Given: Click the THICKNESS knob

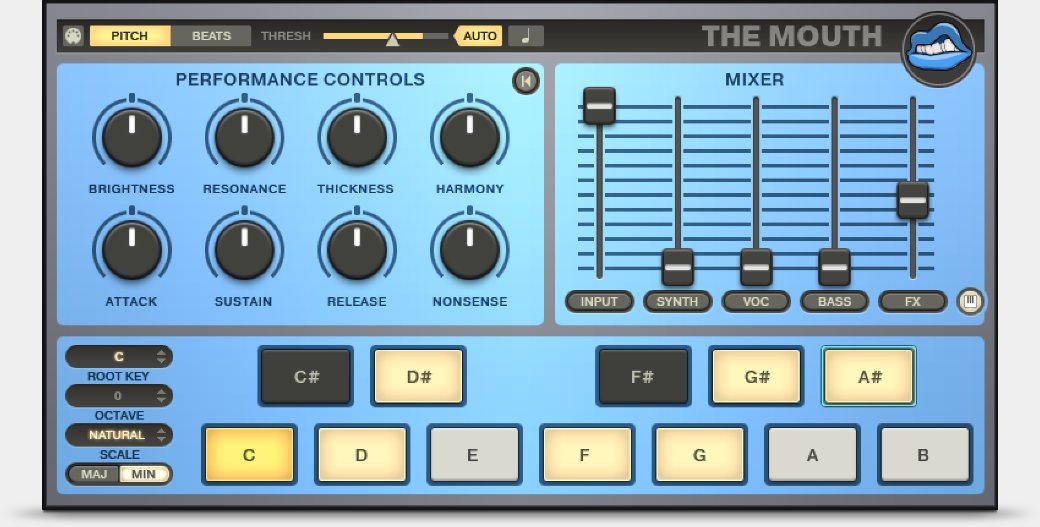Looking at the screenshot, I should [x=357, y=137].
